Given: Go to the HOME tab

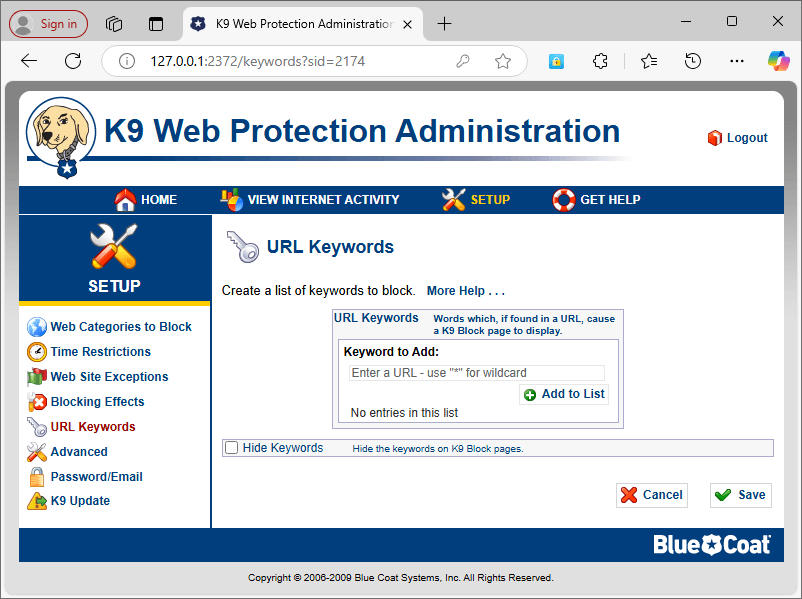Looking at the screenshot, I should 146,199.
